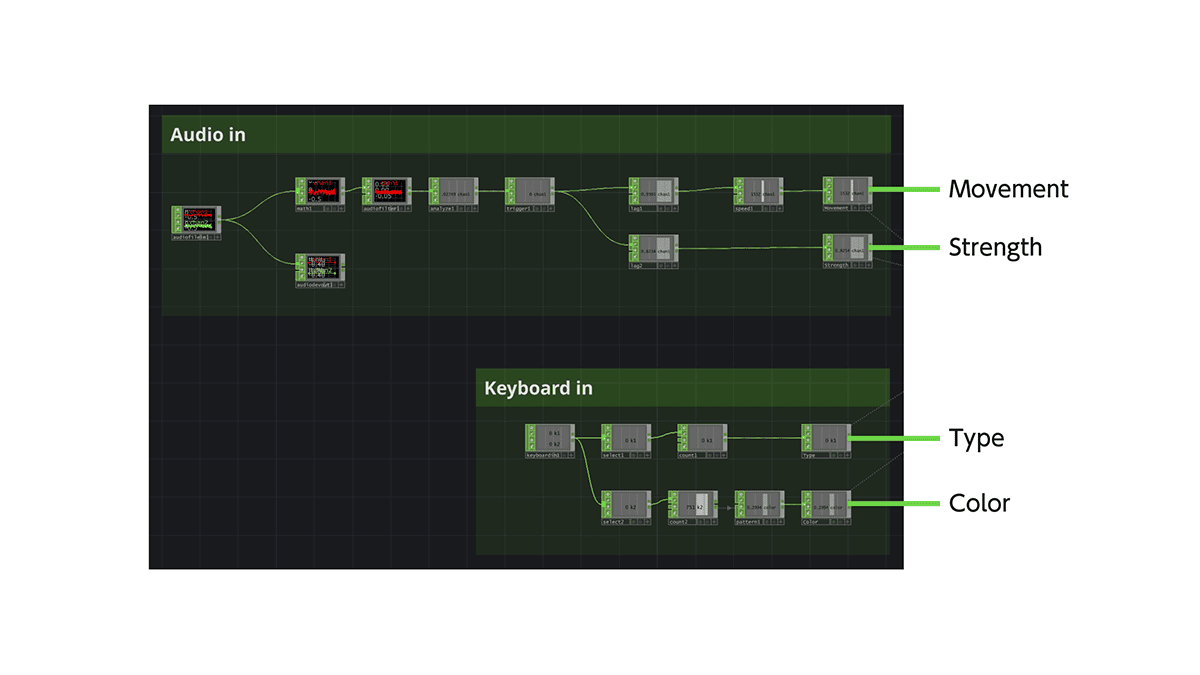Select the analyze1 node
Viewport: 1200px width, 675px height.
[x=453, y=192]
